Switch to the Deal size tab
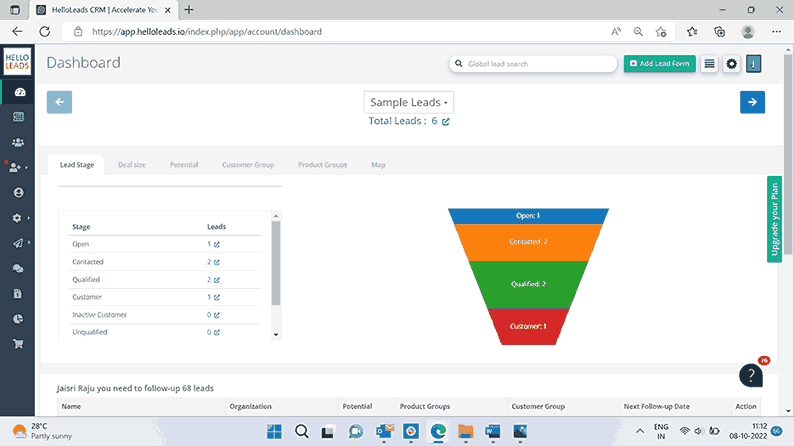This screenshot has width=794, height=446. 131,164
